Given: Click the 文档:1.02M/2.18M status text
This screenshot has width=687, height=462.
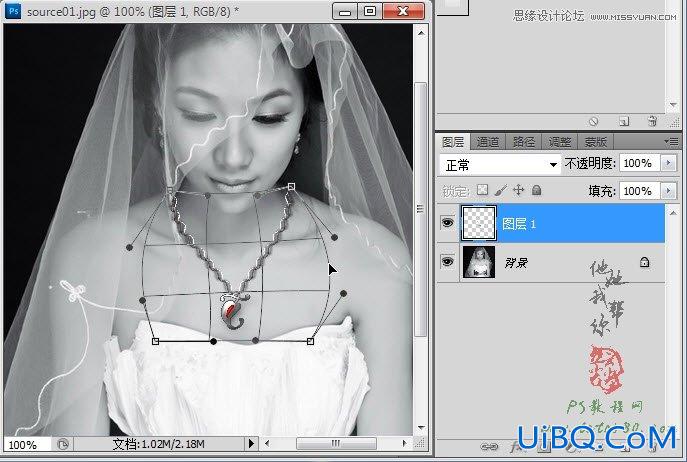Looking at the screenshot, I should [x=159, y=444].
